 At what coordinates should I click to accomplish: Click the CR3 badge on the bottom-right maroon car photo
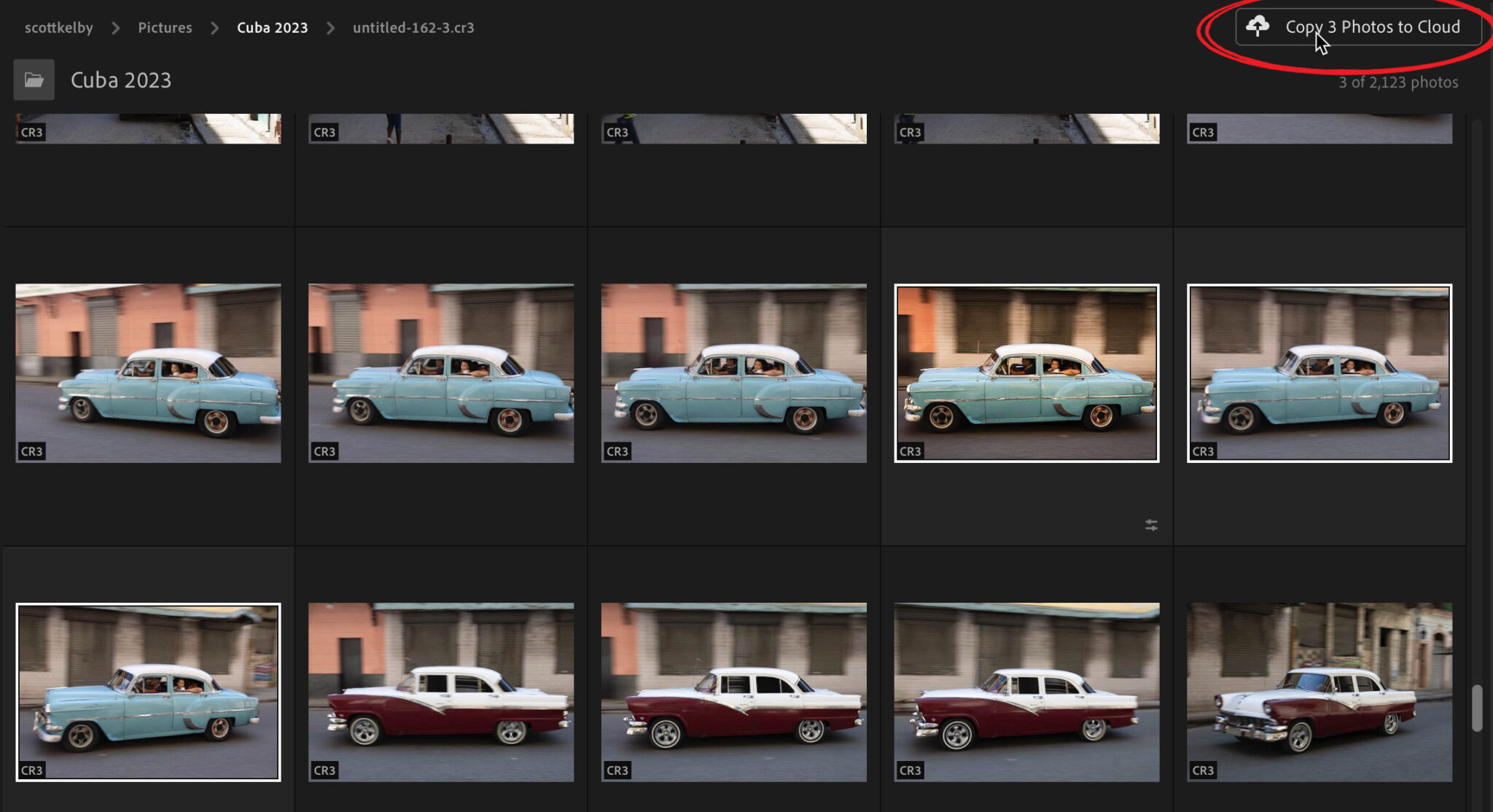pos(1204,770)
